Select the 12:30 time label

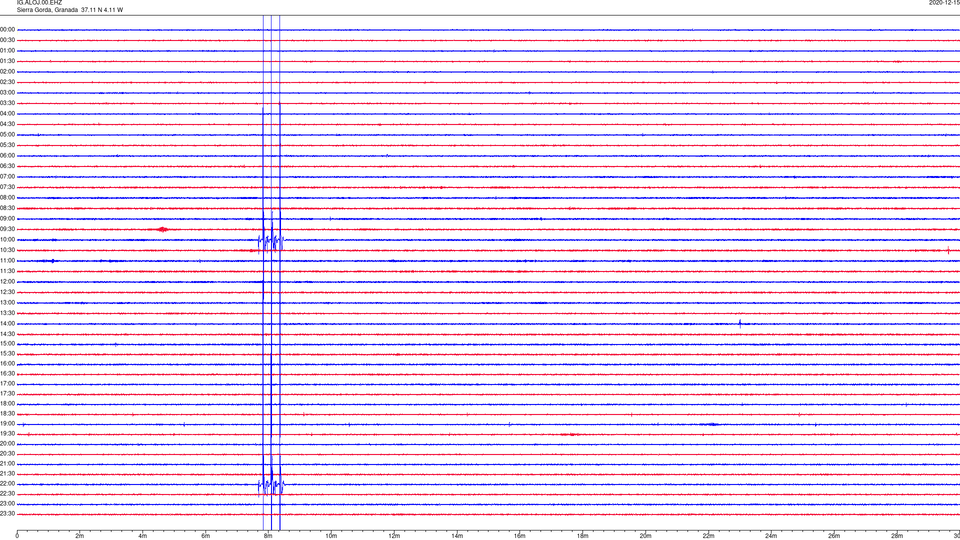click(x=7, y=291)
